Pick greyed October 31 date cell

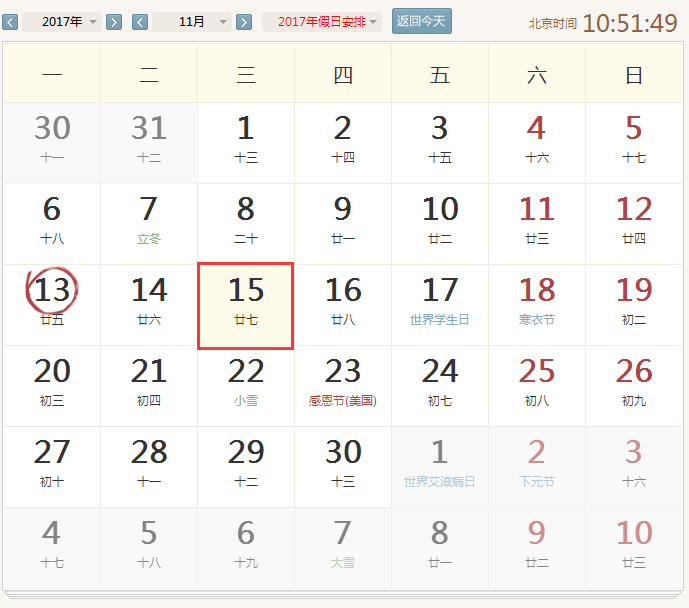pyautogui.click(x=149, y=141)
